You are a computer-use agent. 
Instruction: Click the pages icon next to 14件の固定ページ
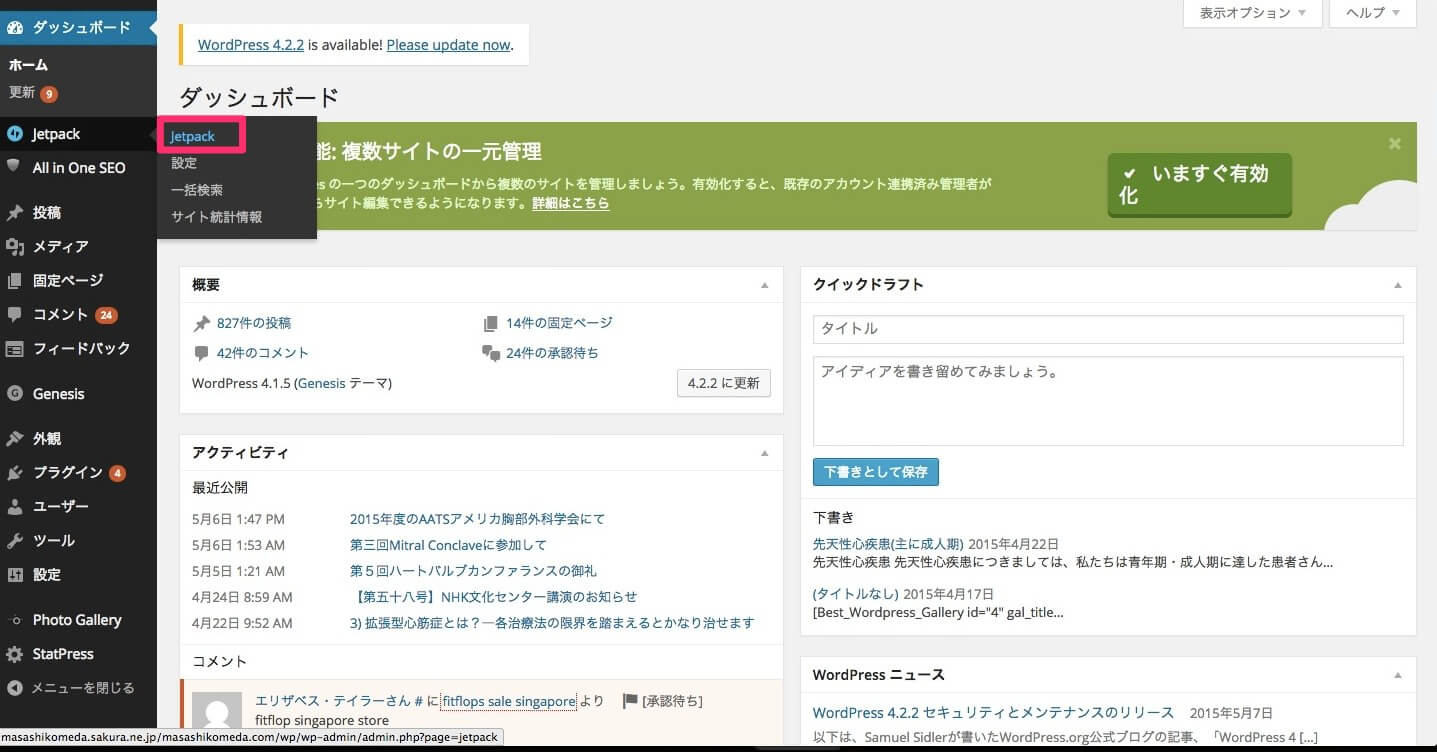pos(490,323)
